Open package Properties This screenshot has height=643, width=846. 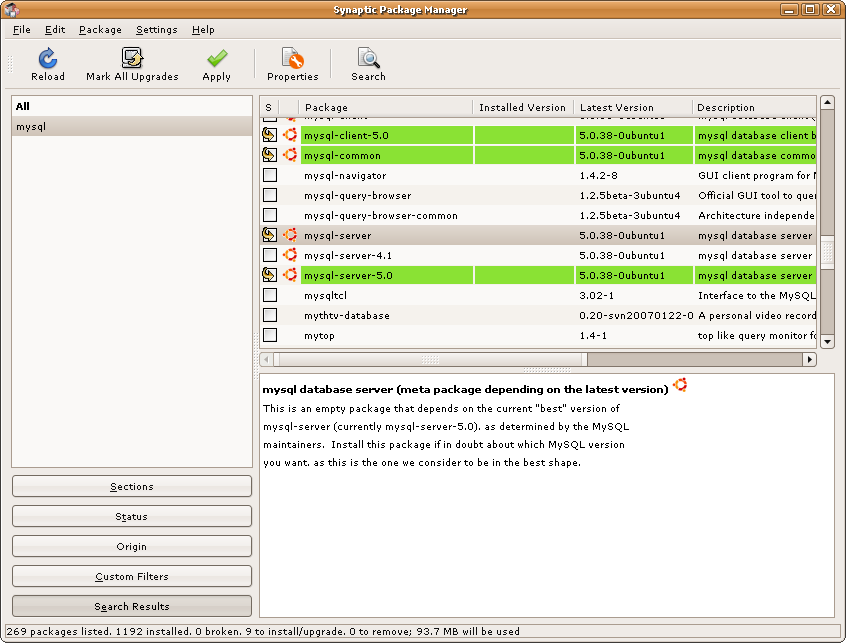click(x=292, y=58)
